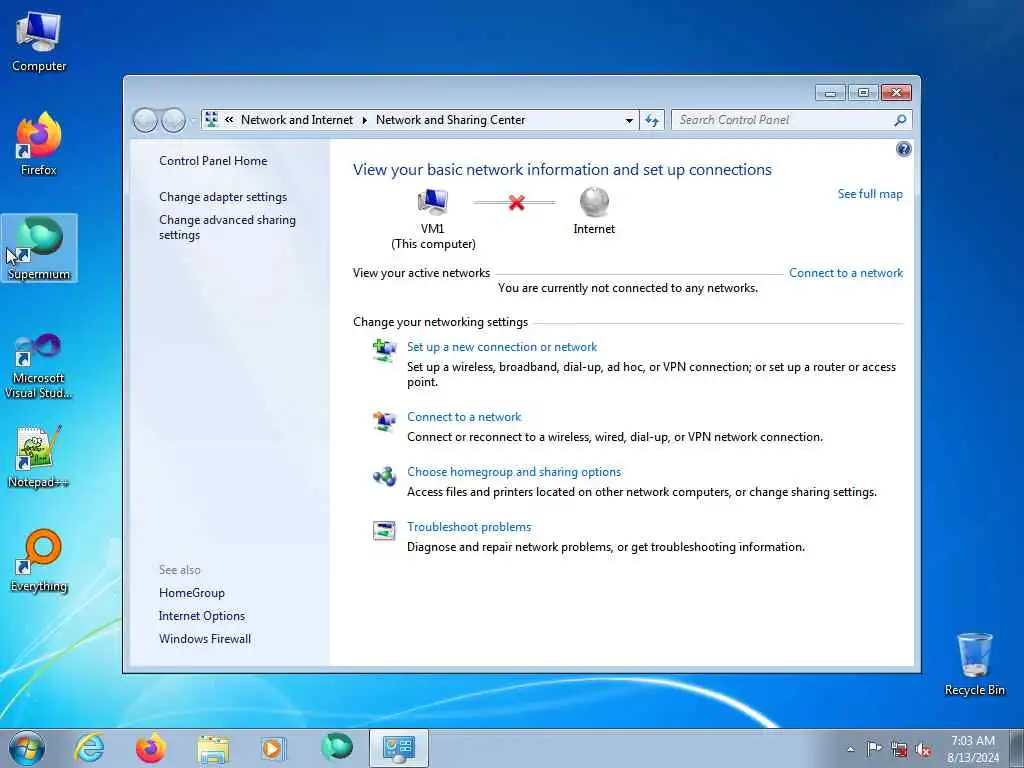The height and width of the screenshot is (768, 1024).
Task: Open Windows Explorer from taskbar
Action: click(213, 749)
